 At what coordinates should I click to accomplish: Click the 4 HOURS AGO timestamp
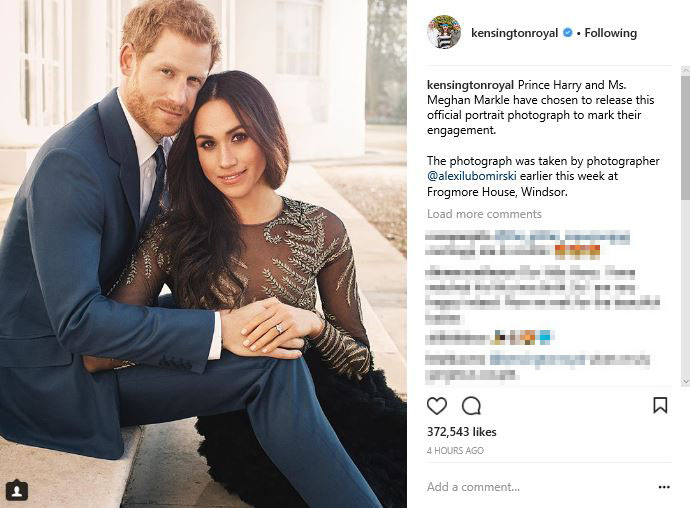pyautogui.click(x=455, y=451)
